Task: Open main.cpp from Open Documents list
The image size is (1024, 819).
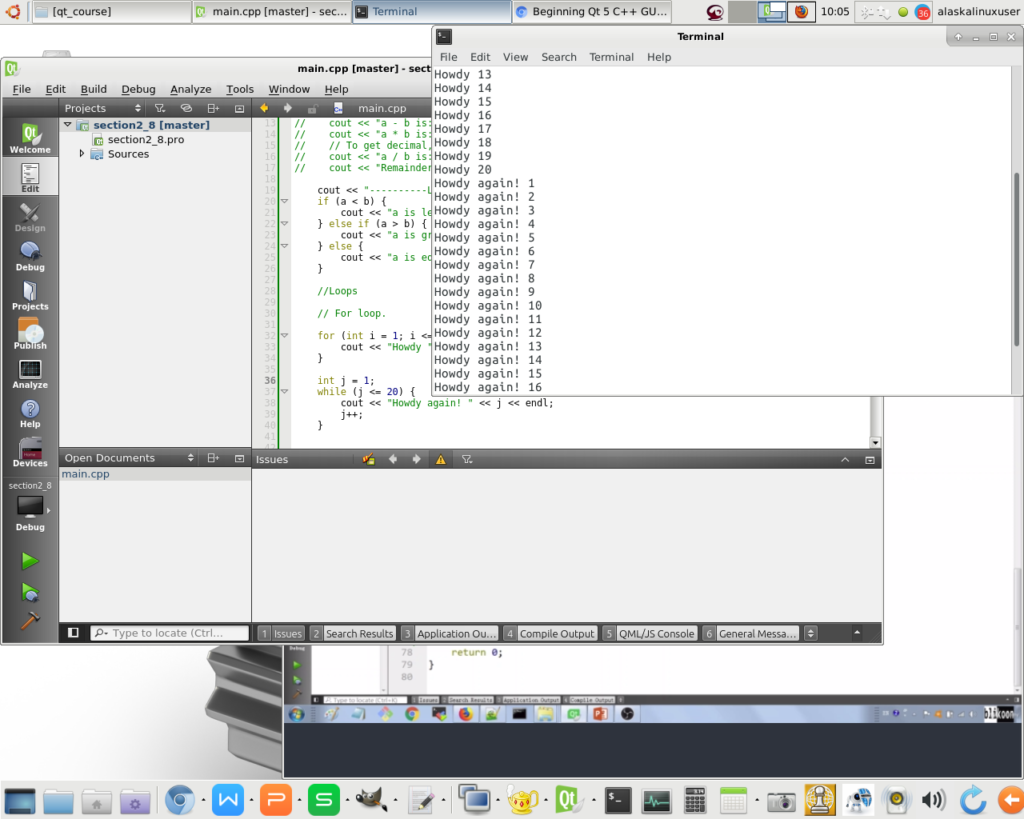Action: coord(86,474)
